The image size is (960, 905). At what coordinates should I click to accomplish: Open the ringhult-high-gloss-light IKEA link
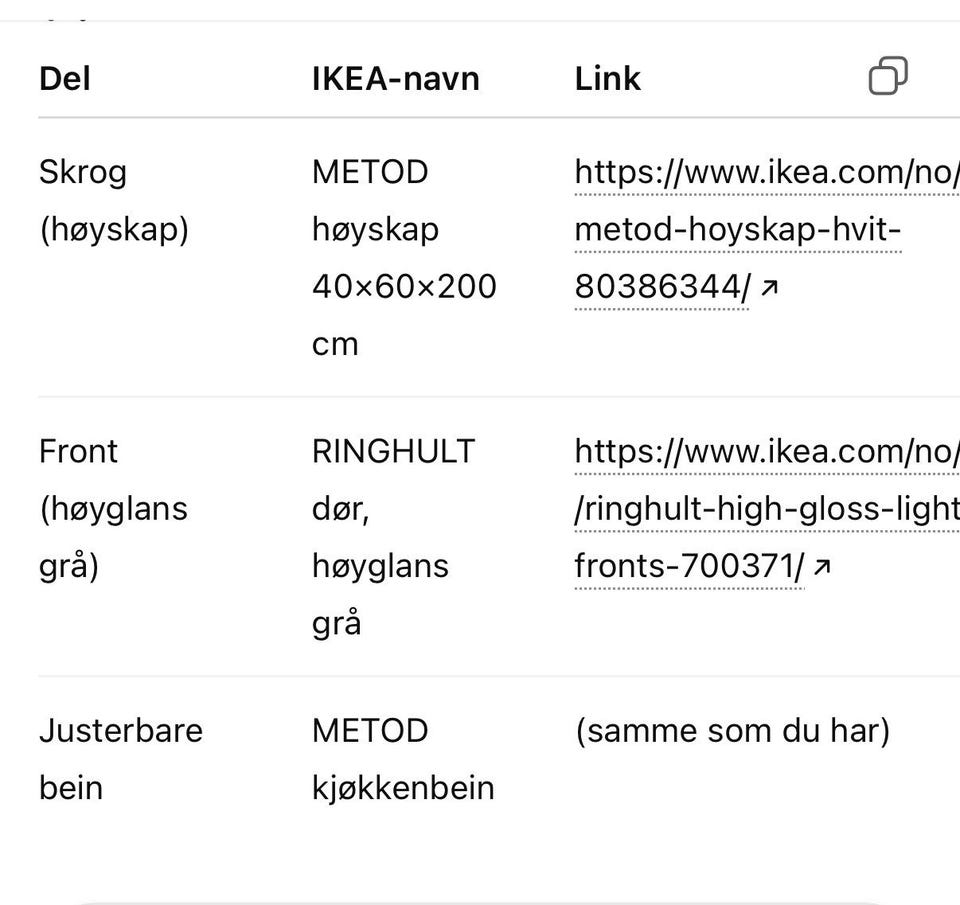pos(766,510)
